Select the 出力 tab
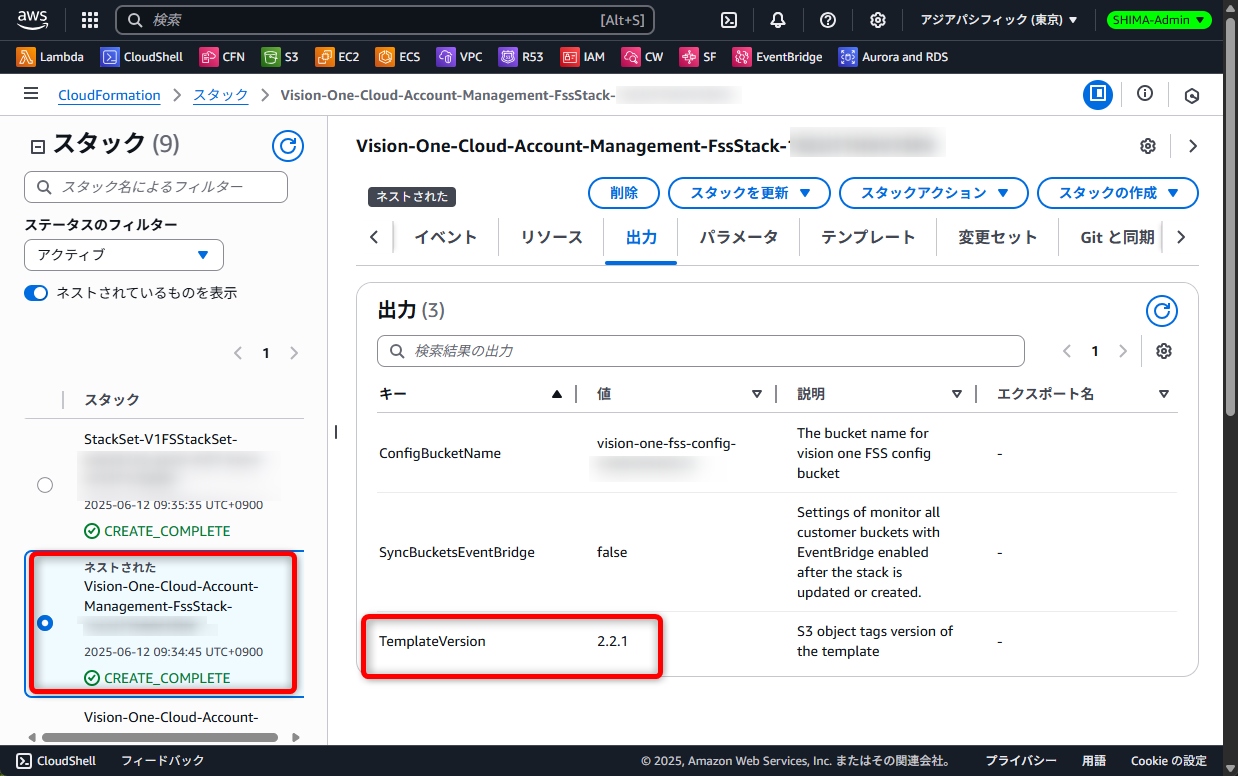 pos(641,238)
